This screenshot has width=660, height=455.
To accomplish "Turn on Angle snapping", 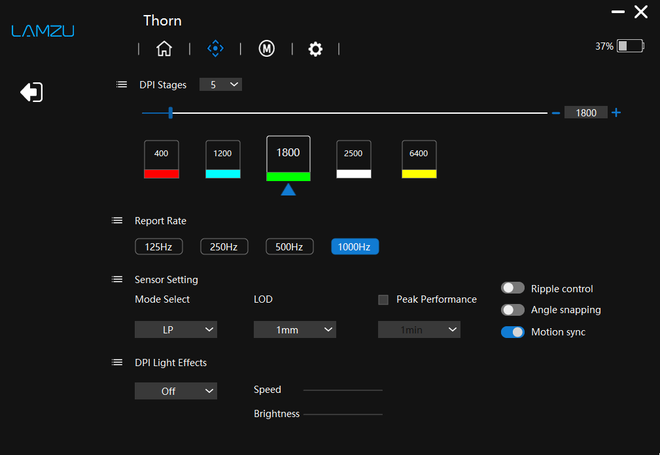I will 513,310.
